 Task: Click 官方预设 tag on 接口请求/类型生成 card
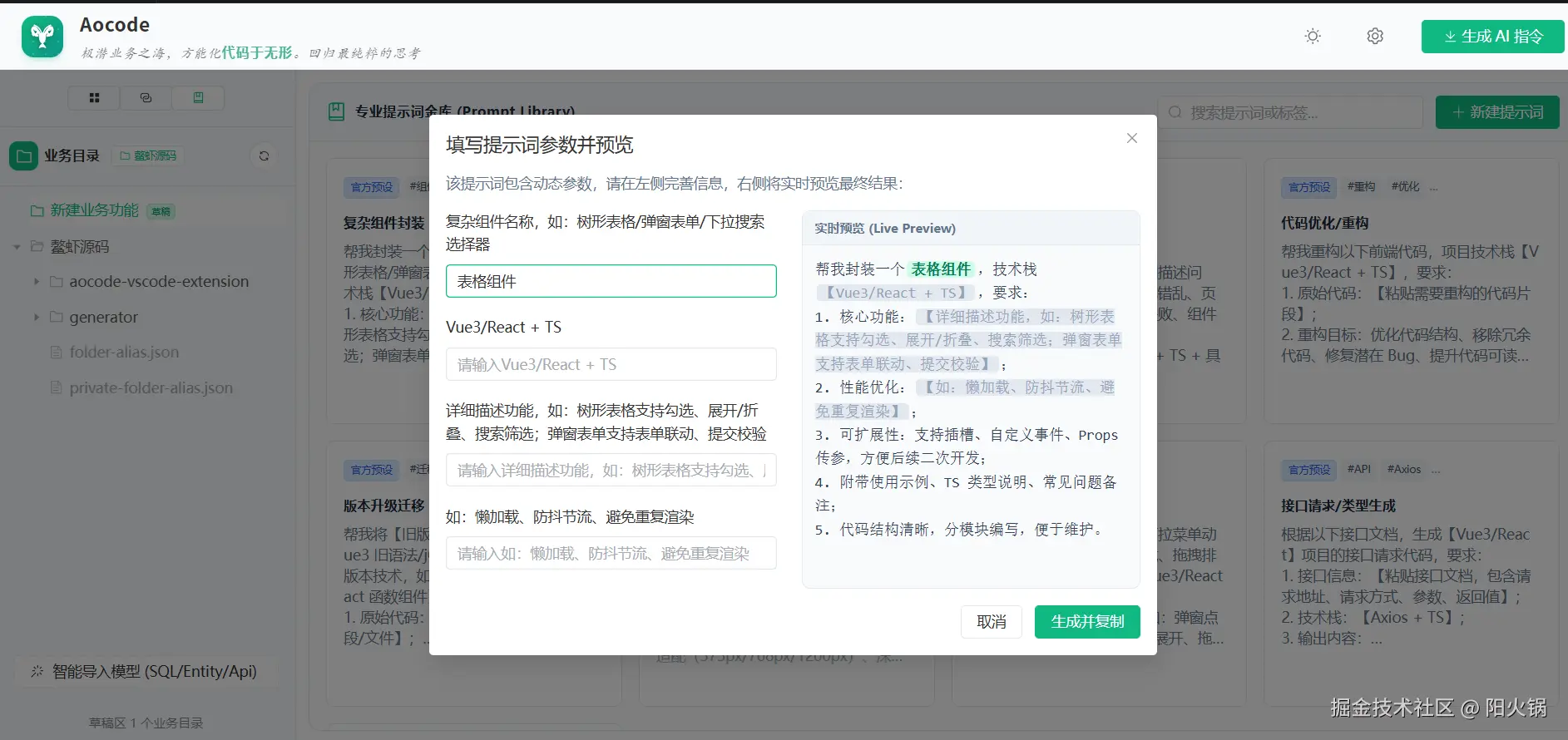(1309, 470)
